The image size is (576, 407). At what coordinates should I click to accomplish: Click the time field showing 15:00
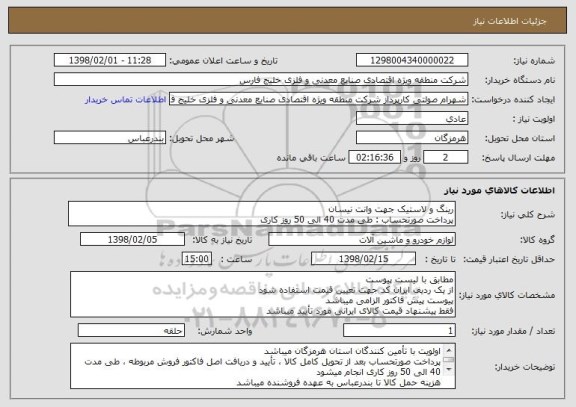197,259
